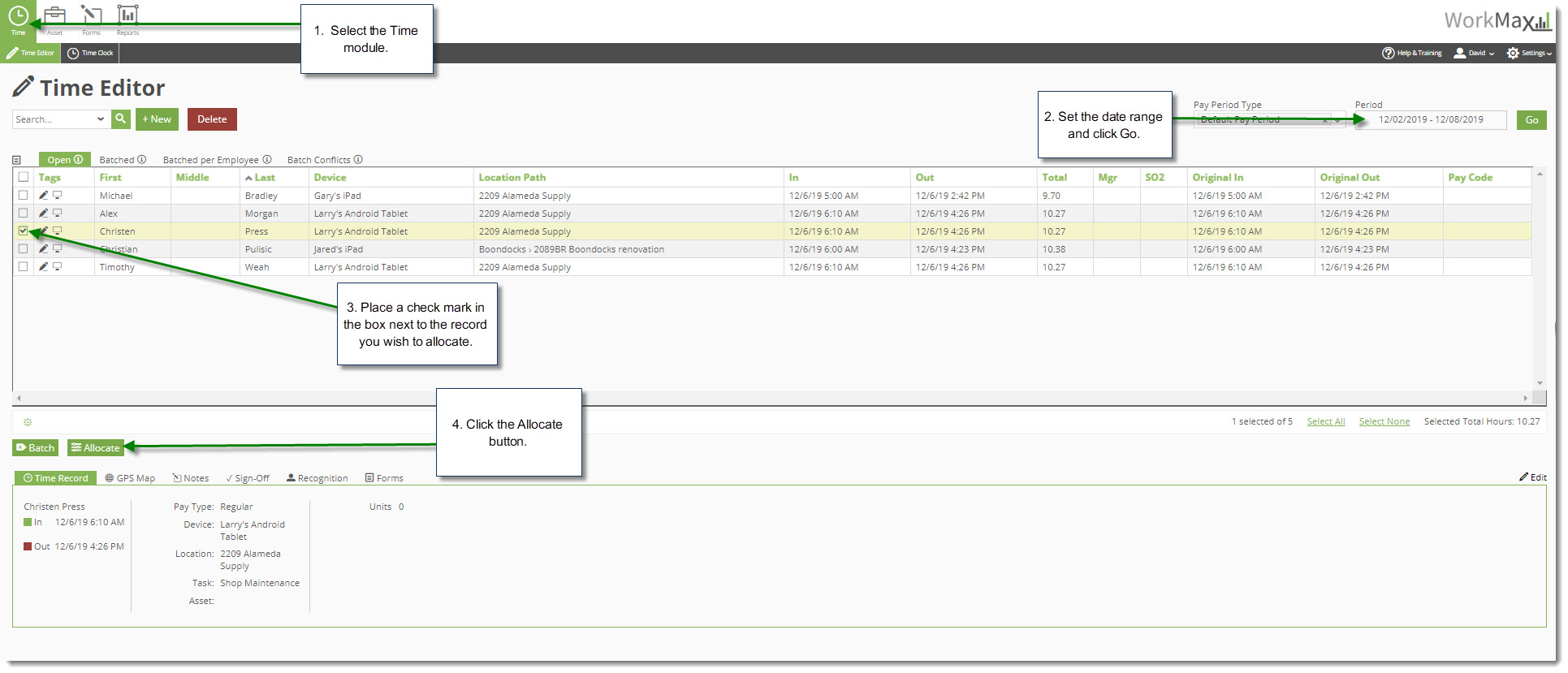
Task: Click the pencil edit icon in Pulisic's row
Action: (x=43, y=249)
